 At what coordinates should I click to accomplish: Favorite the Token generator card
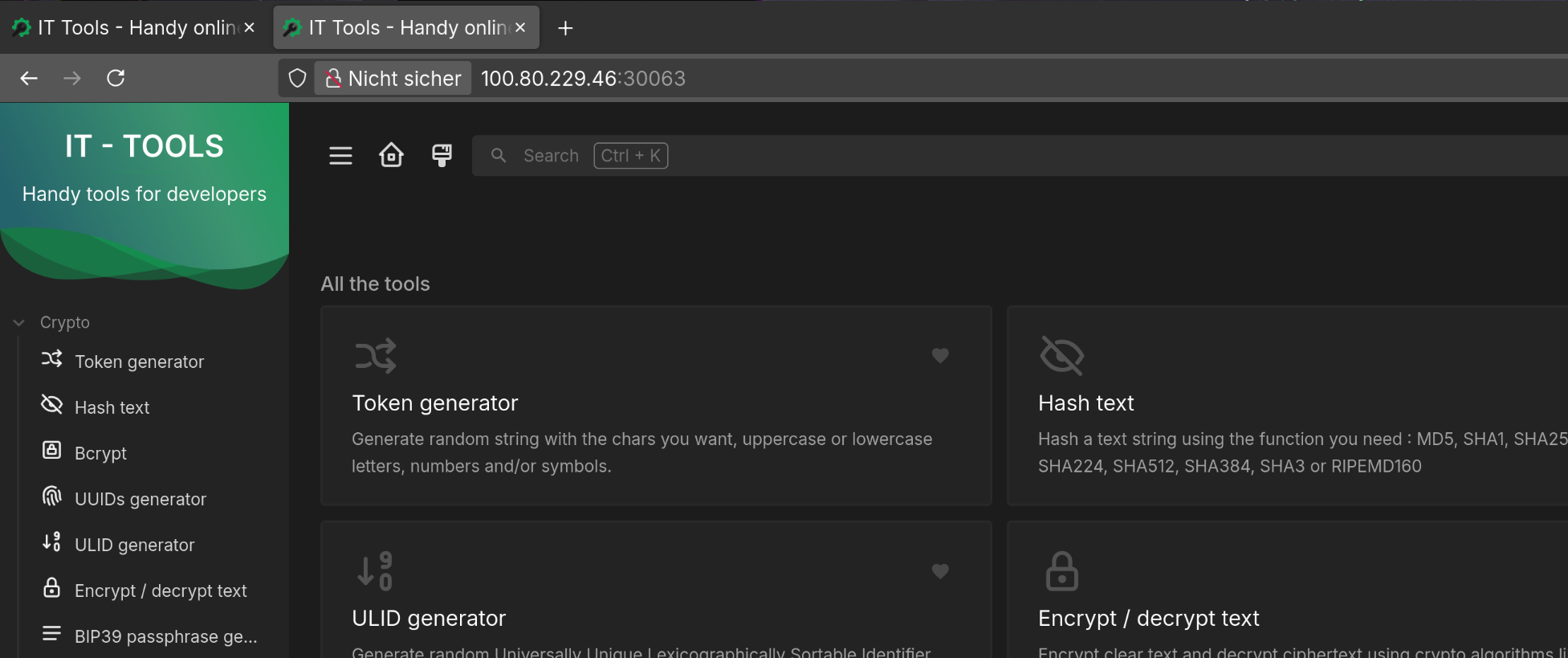(x=940, y=355)
